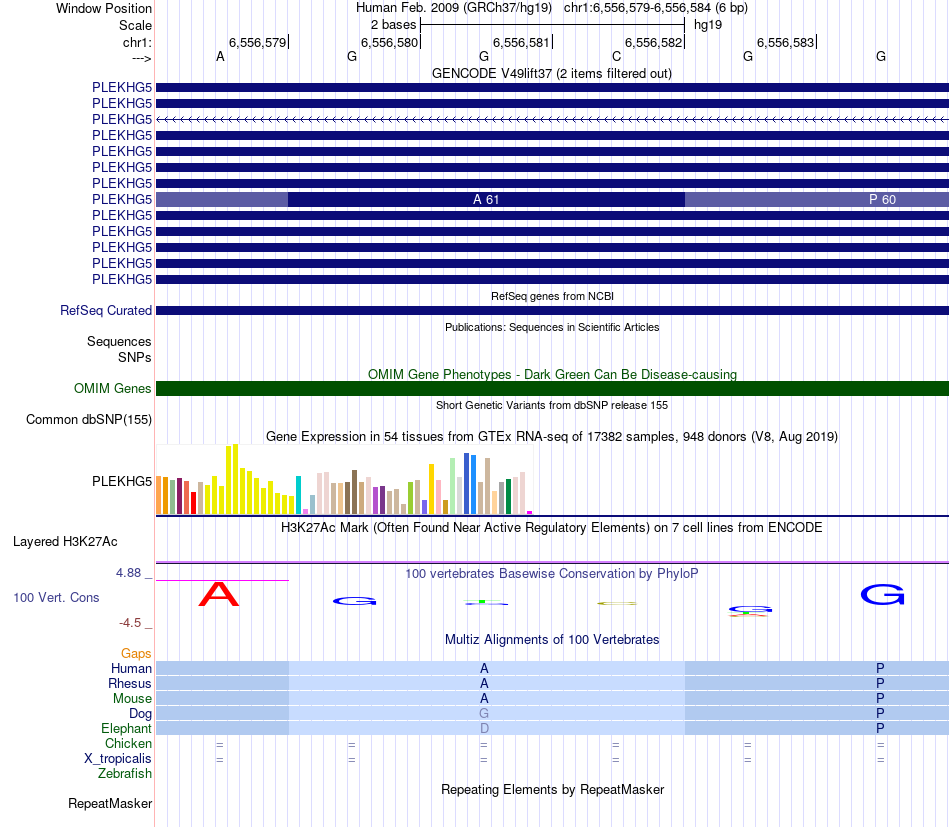The width and height of the screenshot is (950, 827).
Task: Click amino acid D in Elephant row
Action: click(484, 728)
